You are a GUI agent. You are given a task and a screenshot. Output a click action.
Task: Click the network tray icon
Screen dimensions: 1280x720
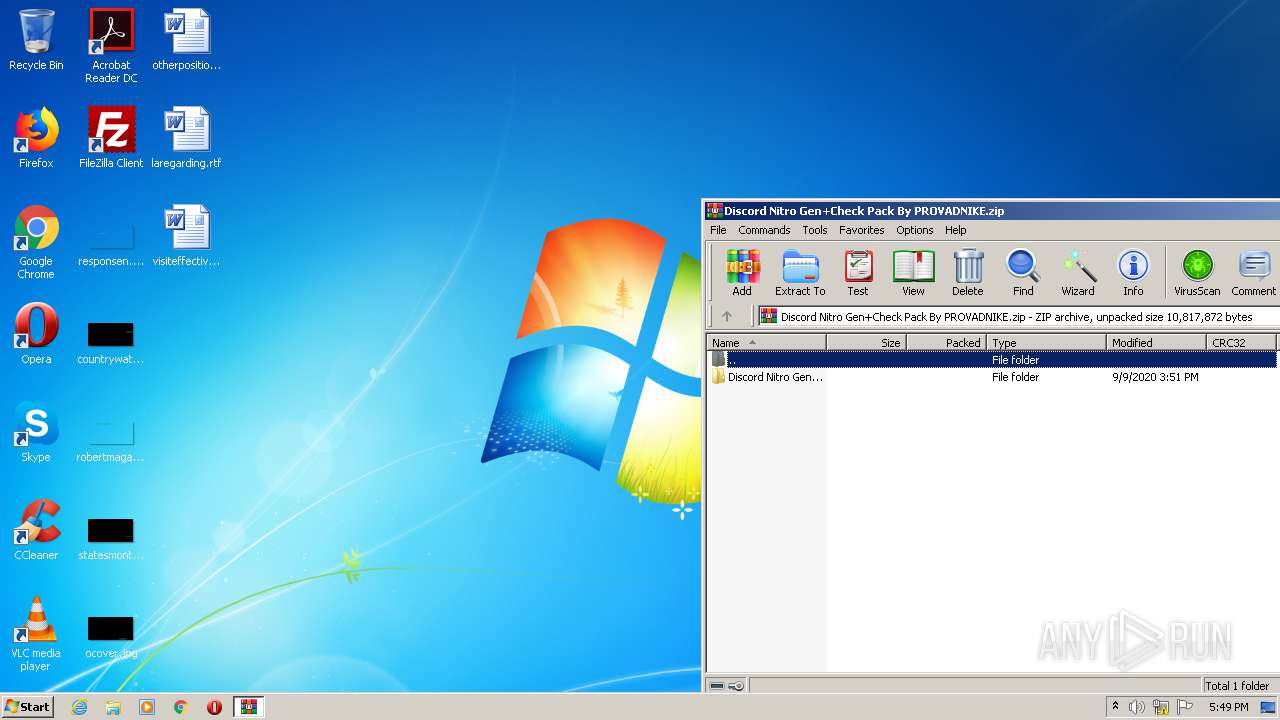[1161, 707]
